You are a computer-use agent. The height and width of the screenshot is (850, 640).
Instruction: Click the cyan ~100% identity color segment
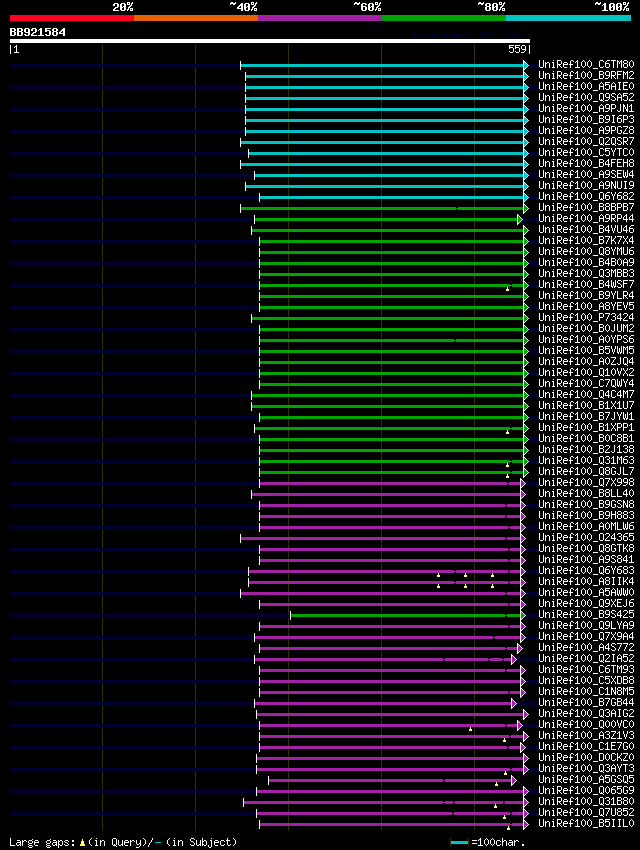coord(568,18)
